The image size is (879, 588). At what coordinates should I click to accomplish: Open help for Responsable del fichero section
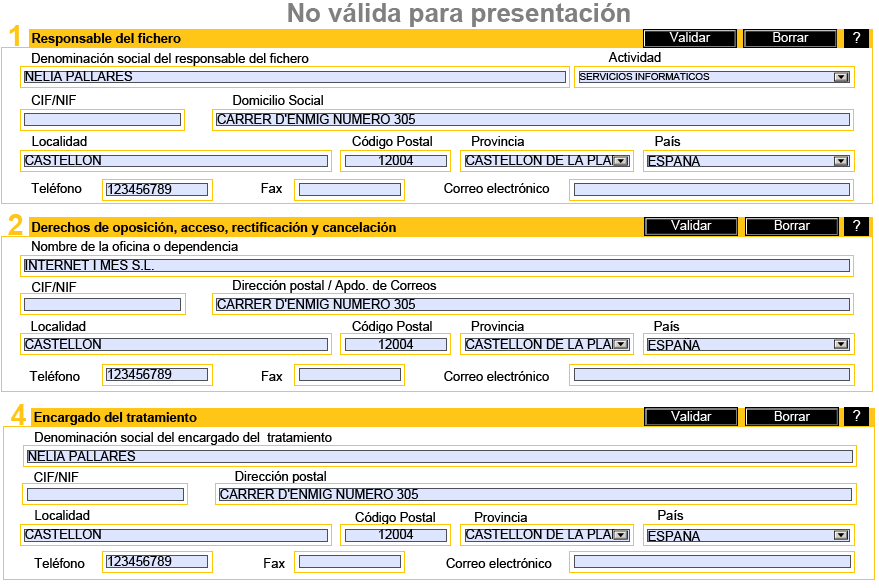point(857,38)
